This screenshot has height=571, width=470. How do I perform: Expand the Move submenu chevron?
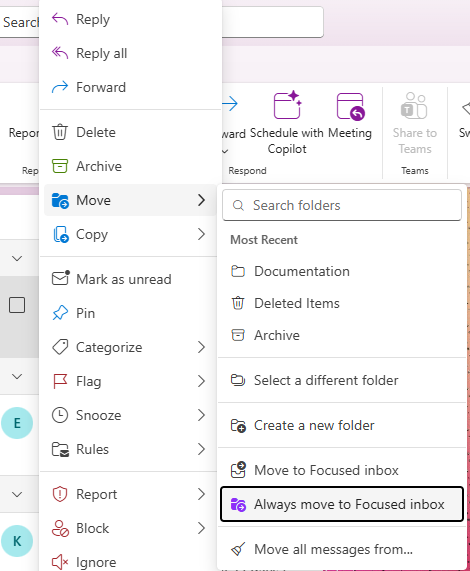(x=201, y=200)
